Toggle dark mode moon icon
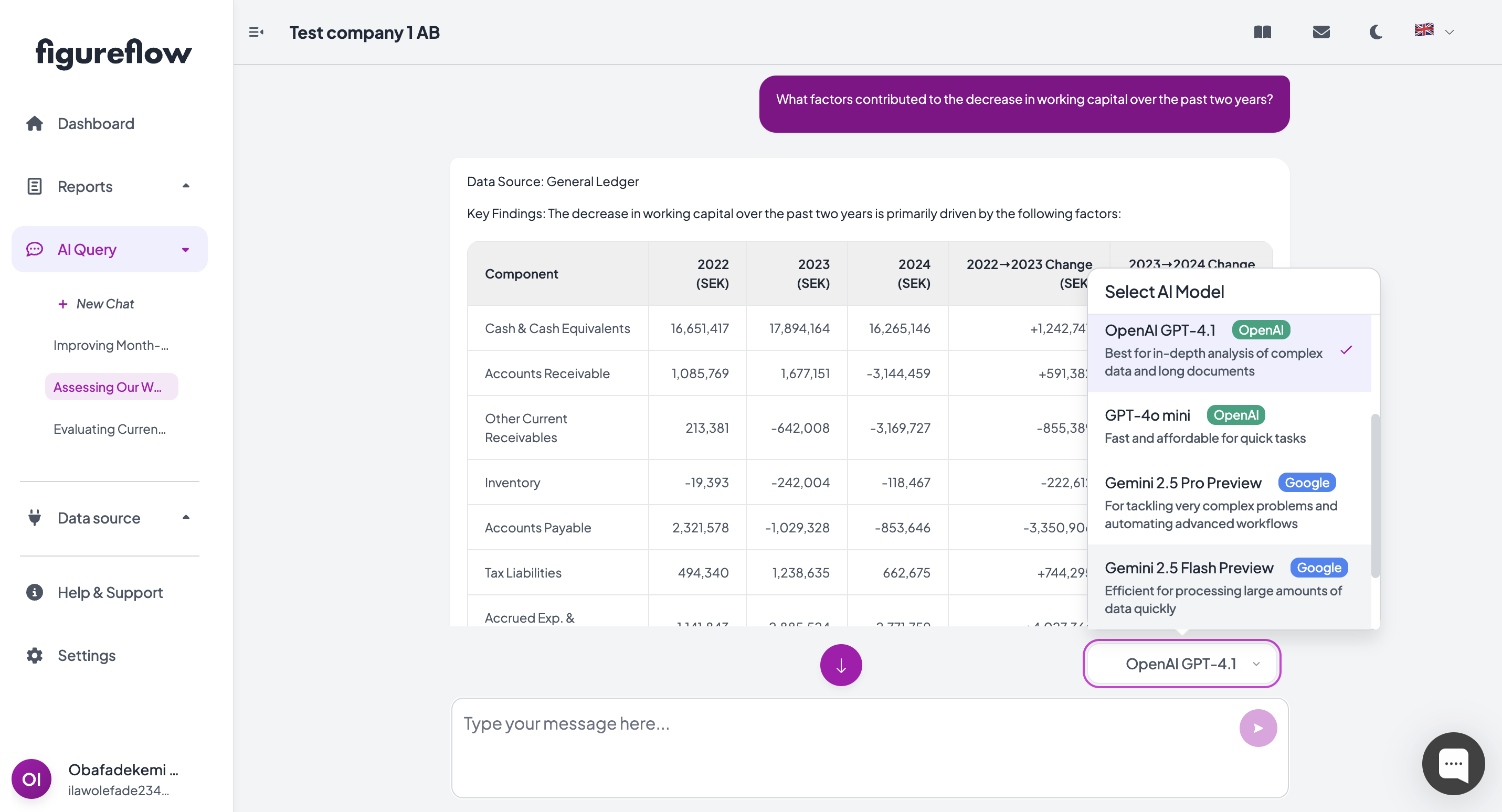The width and height of the screenshot is (1502, 812). (x=1376, y=32)
